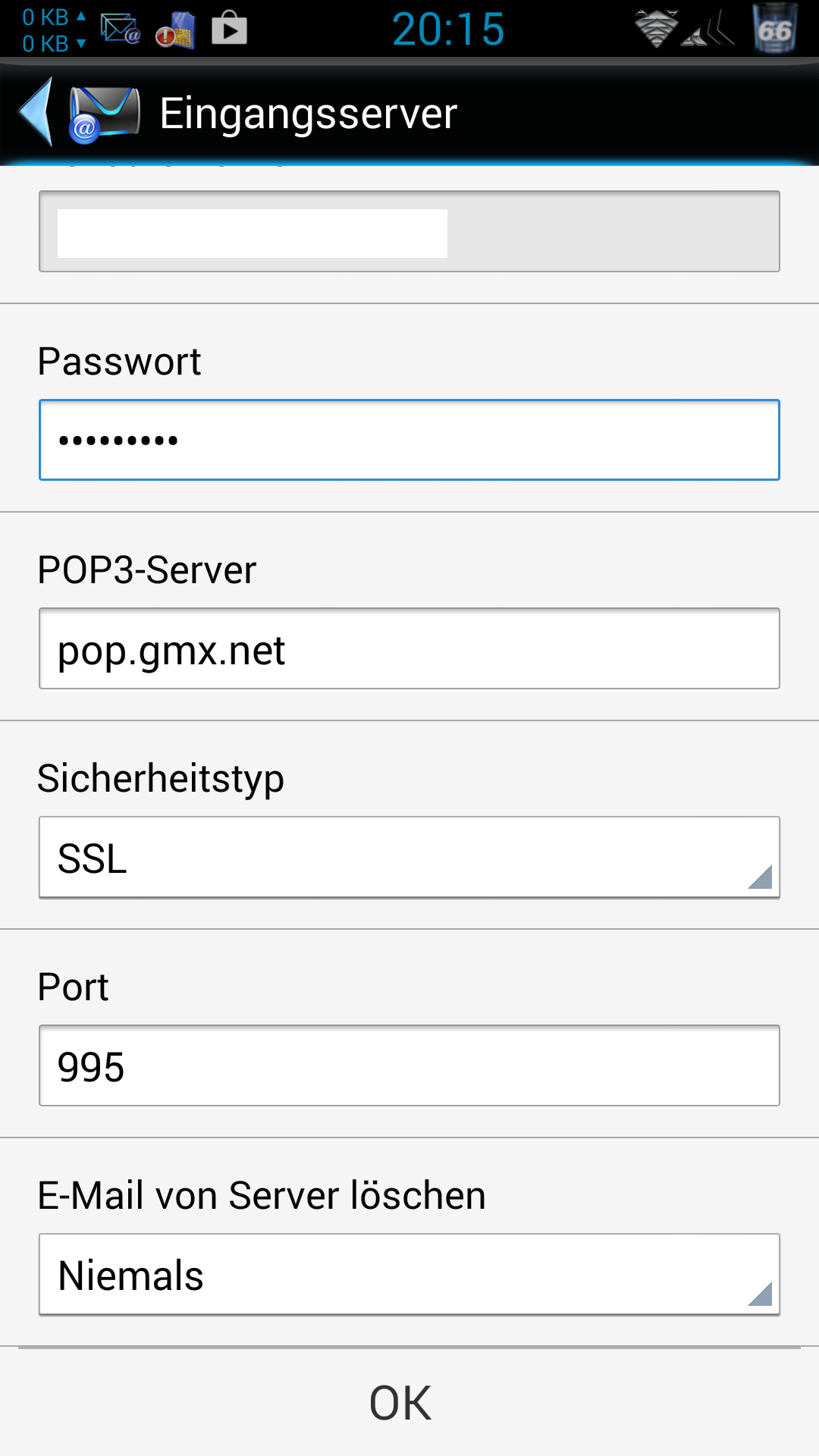
Task: Tap the KB data speed indicator
Action: (x=54, y=30)
